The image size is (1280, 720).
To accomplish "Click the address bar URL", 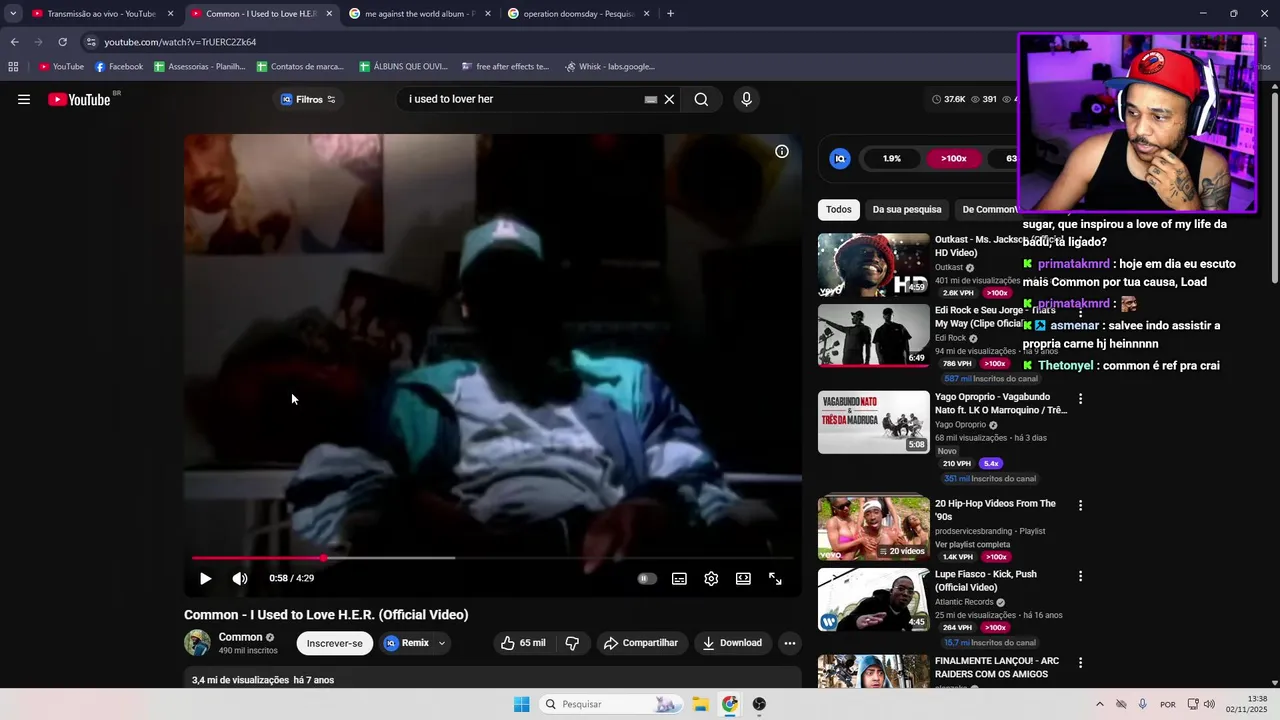I will pyautogui.click(x=181, y=42).
